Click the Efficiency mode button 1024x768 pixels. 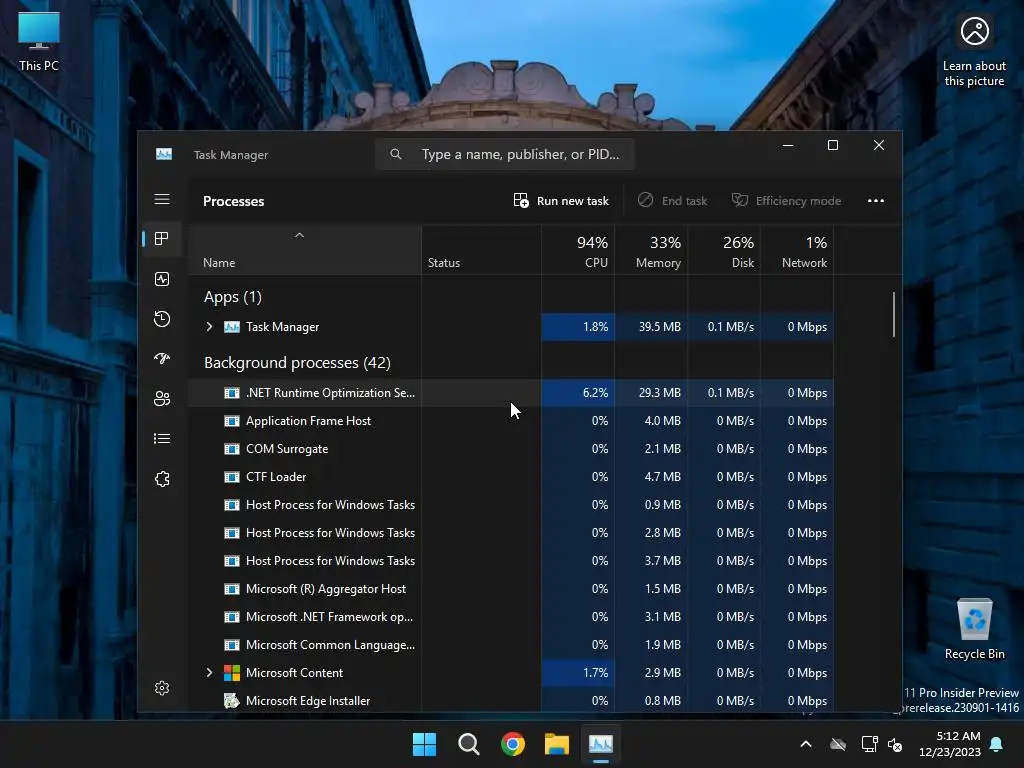(x=786, y=200)
